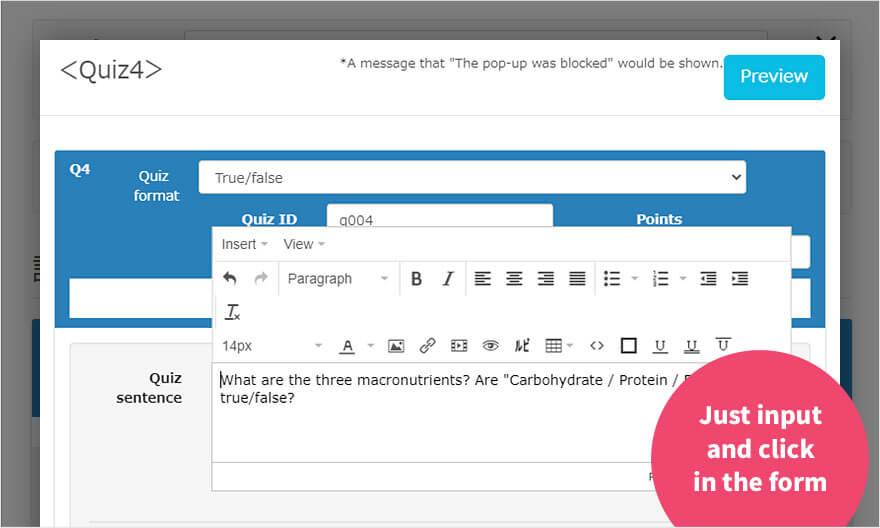Click the Bold formatting icon
This screenshot has width=880, height=528.
point(417,279)
